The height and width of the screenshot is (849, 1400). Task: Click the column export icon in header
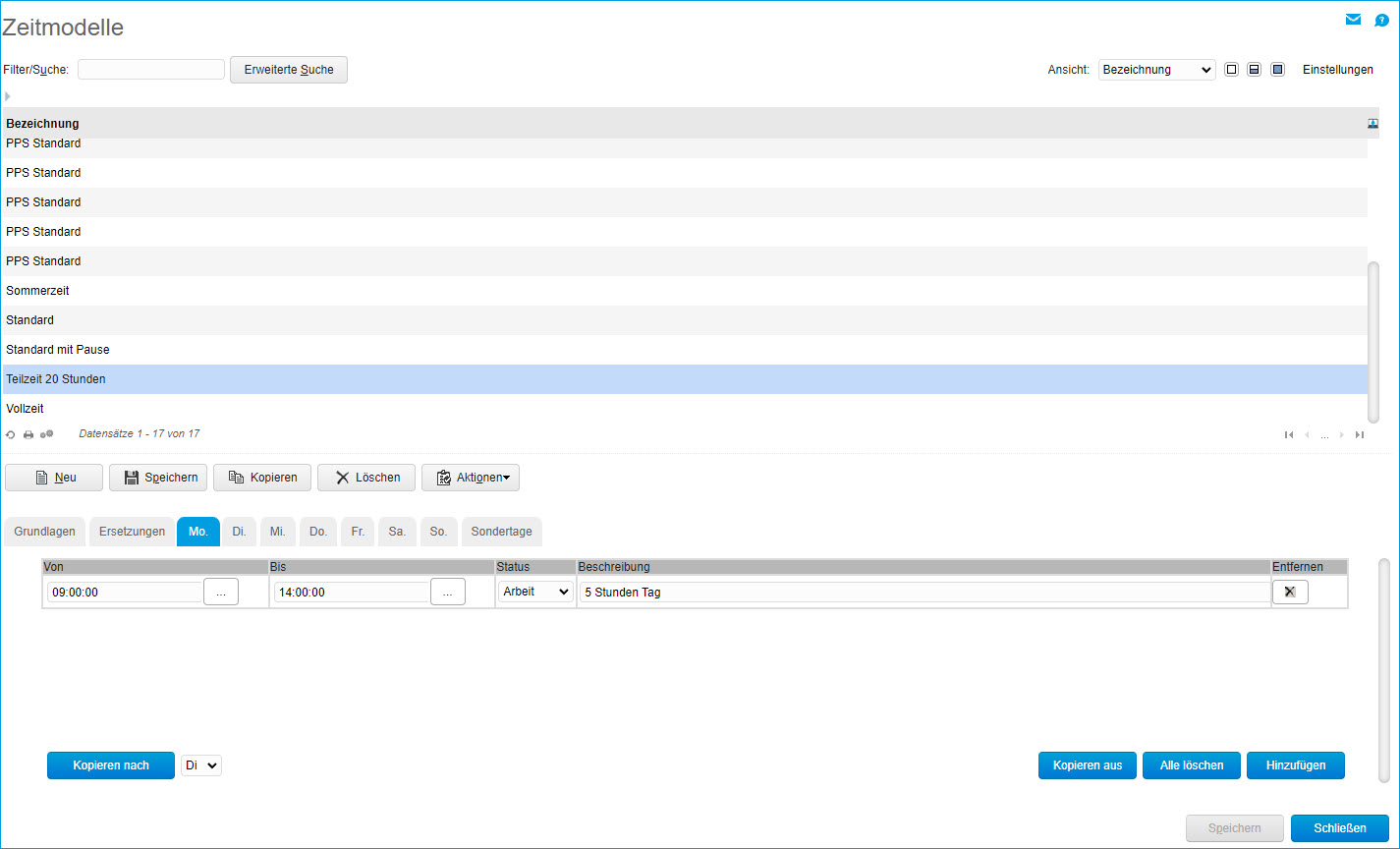tap(1372, 124)
